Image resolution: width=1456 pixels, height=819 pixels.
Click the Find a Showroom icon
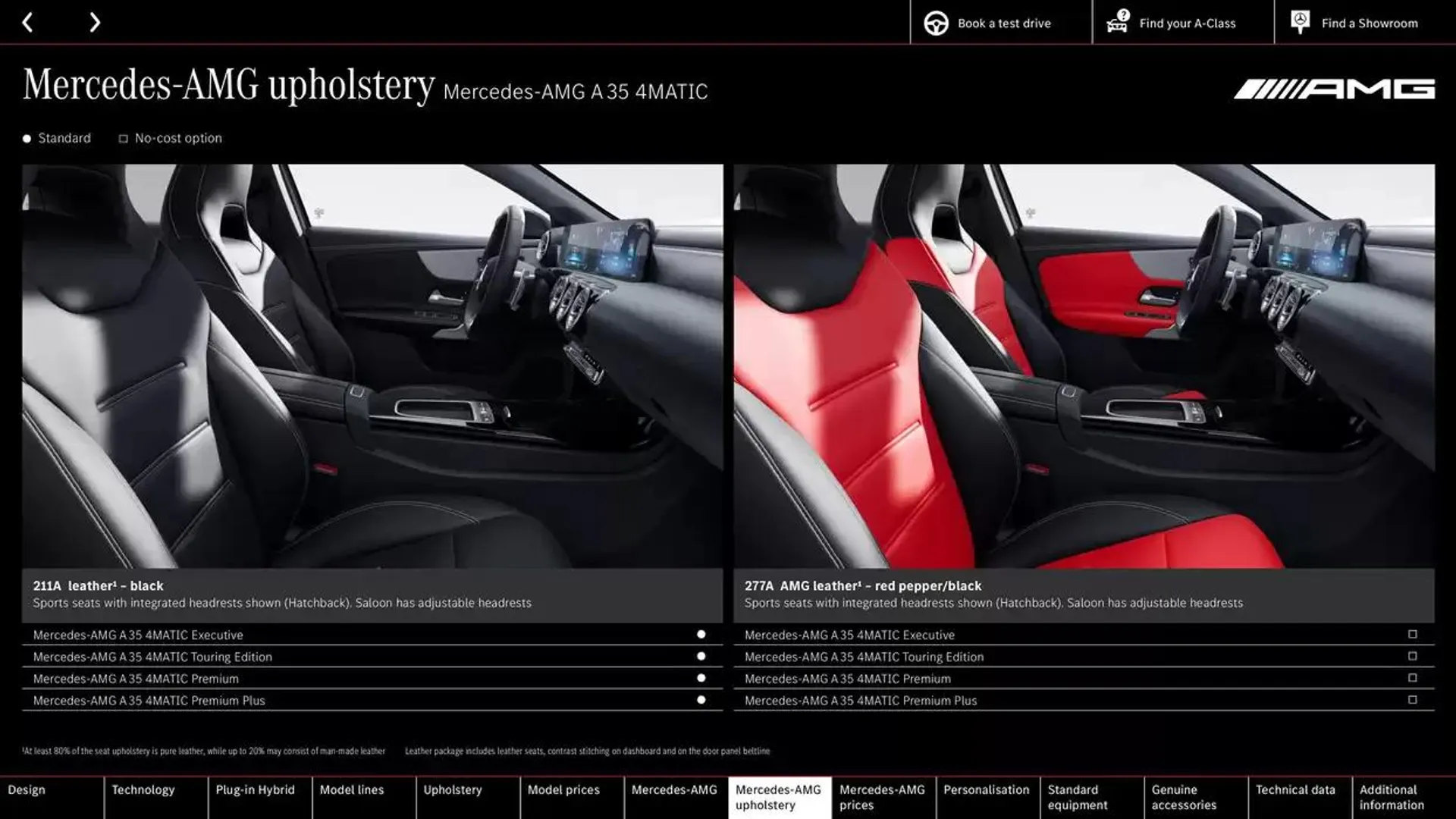click(1300, 22)
